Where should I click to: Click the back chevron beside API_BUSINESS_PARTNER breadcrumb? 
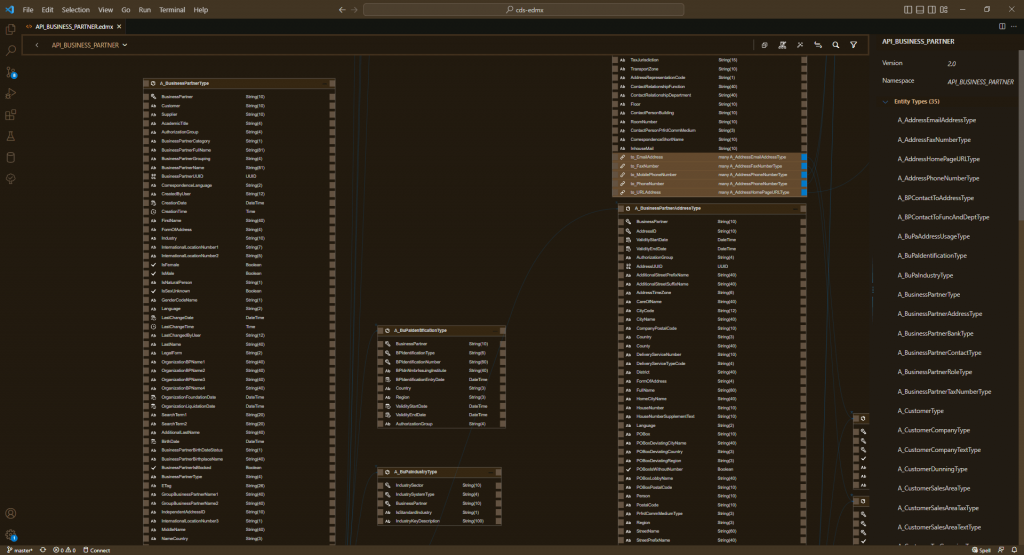click(x=37, y=45)
